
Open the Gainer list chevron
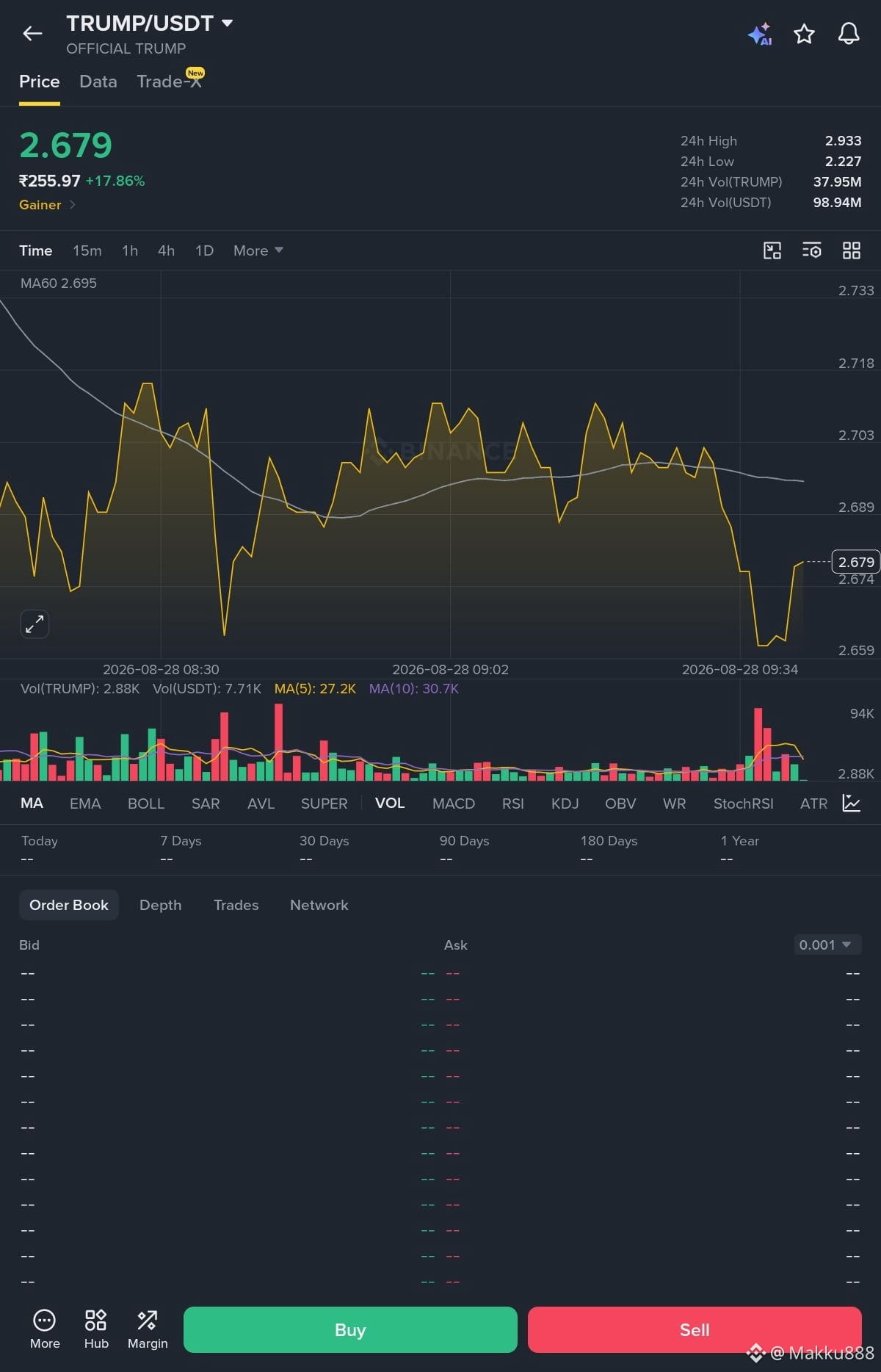tap(72, 205)
